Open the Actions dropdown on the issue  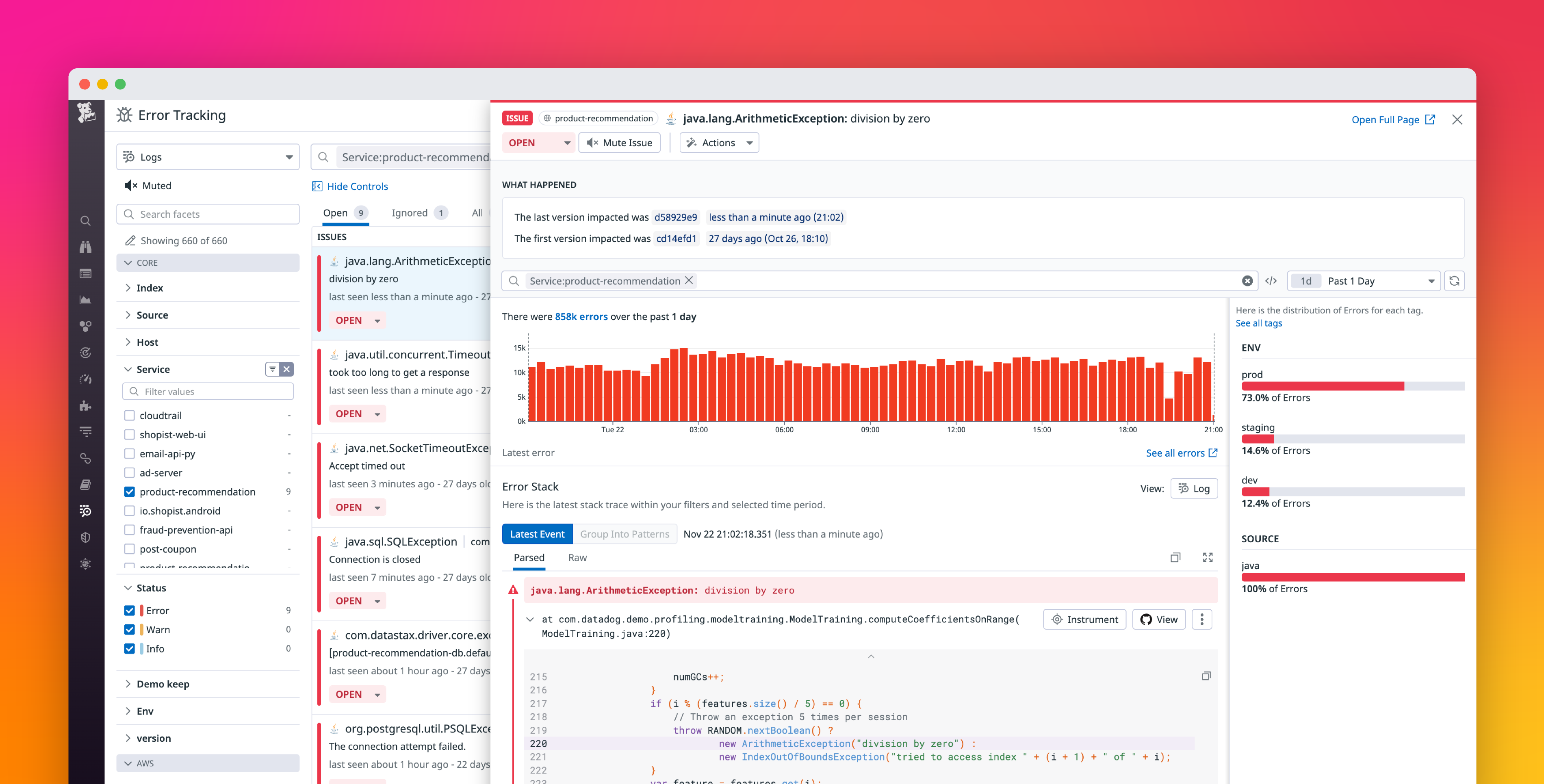pos(719,143)
